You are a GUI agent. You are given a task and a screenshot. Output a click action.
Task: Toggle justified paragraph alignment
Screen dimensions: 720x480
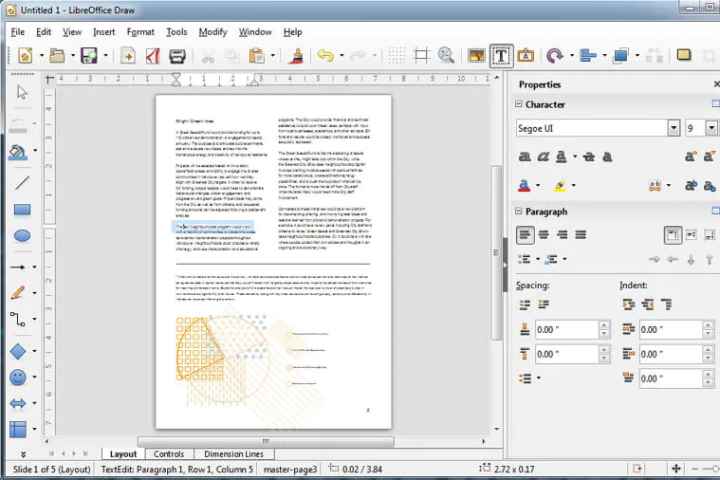click(580, 235)
